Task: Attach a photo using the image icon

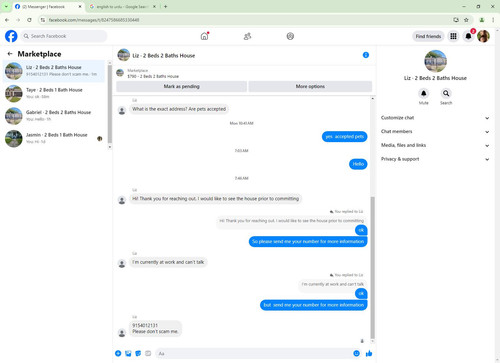Action: [x=128, y=353]
